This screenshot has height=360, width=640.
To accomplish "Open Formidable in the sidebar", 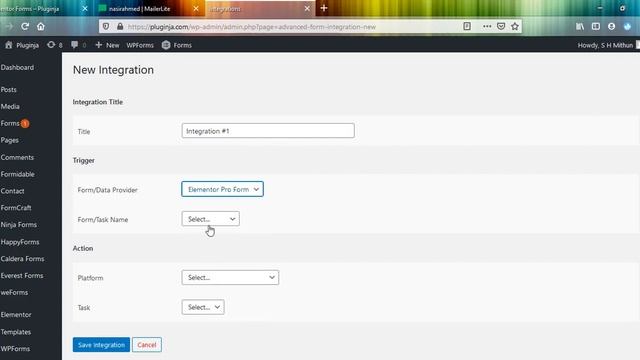I will 18,174.
